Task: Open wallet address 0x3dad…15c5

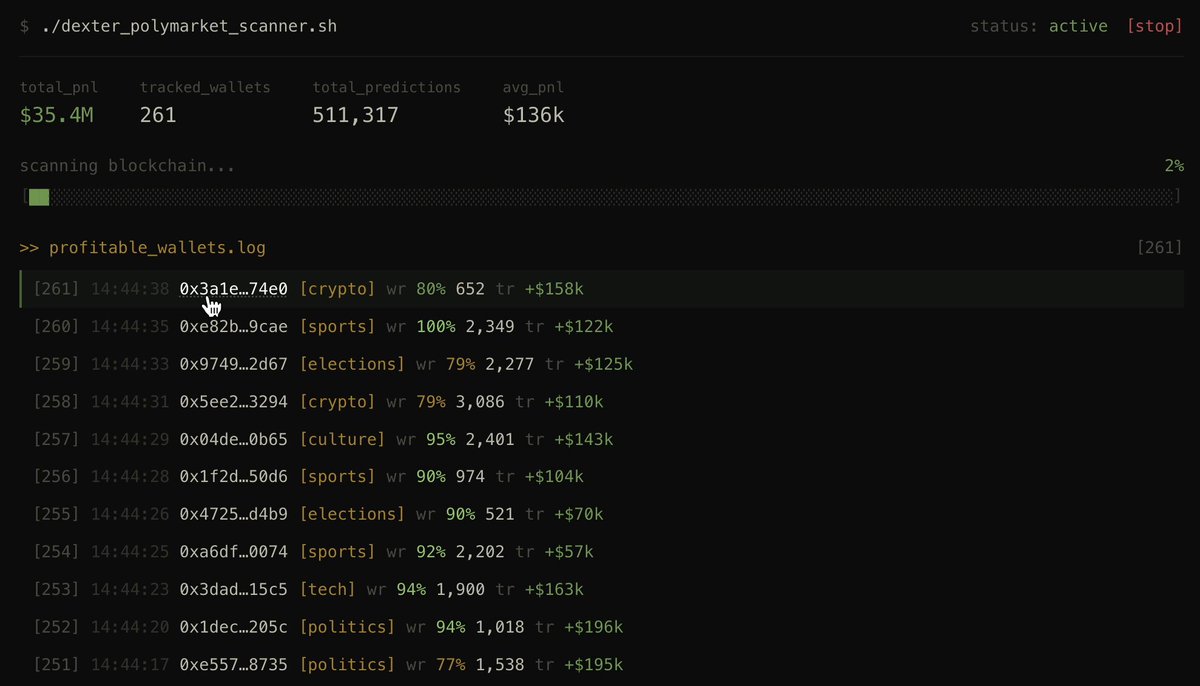Action: pyautogui.click(x=233, y=589)
